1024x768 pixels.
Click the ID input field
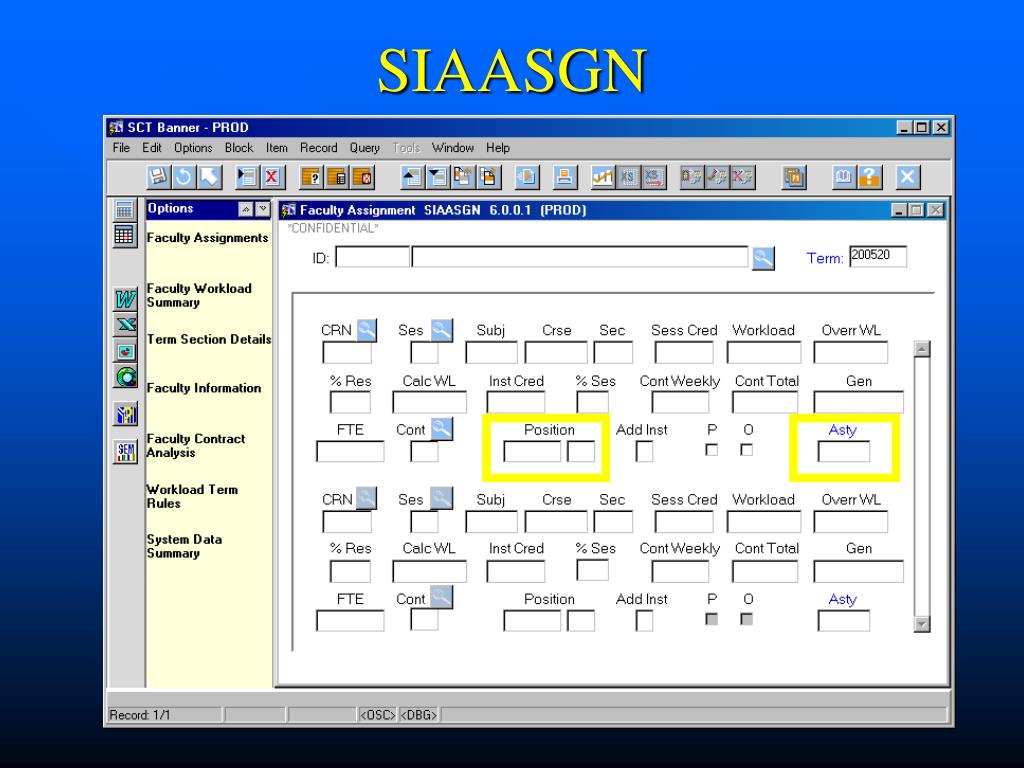pyautogui.click(x=372, y=257)
